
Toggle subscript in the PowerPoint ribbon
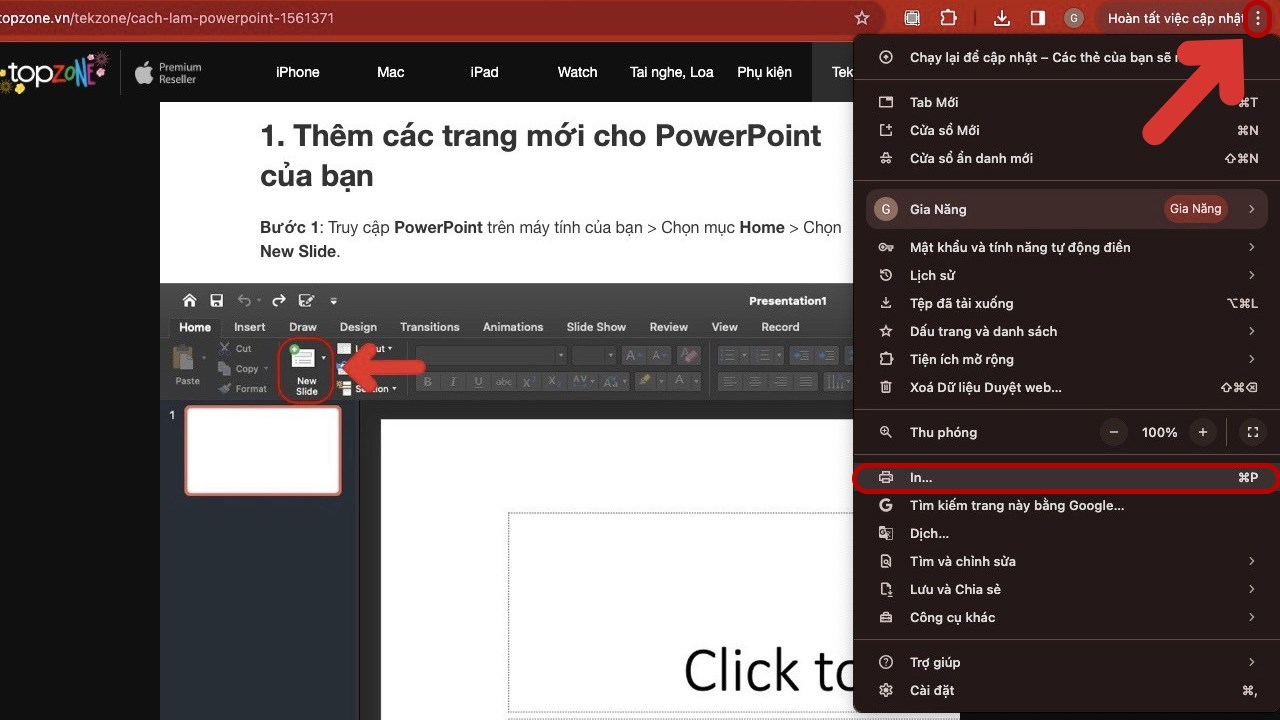coord(556,382)
